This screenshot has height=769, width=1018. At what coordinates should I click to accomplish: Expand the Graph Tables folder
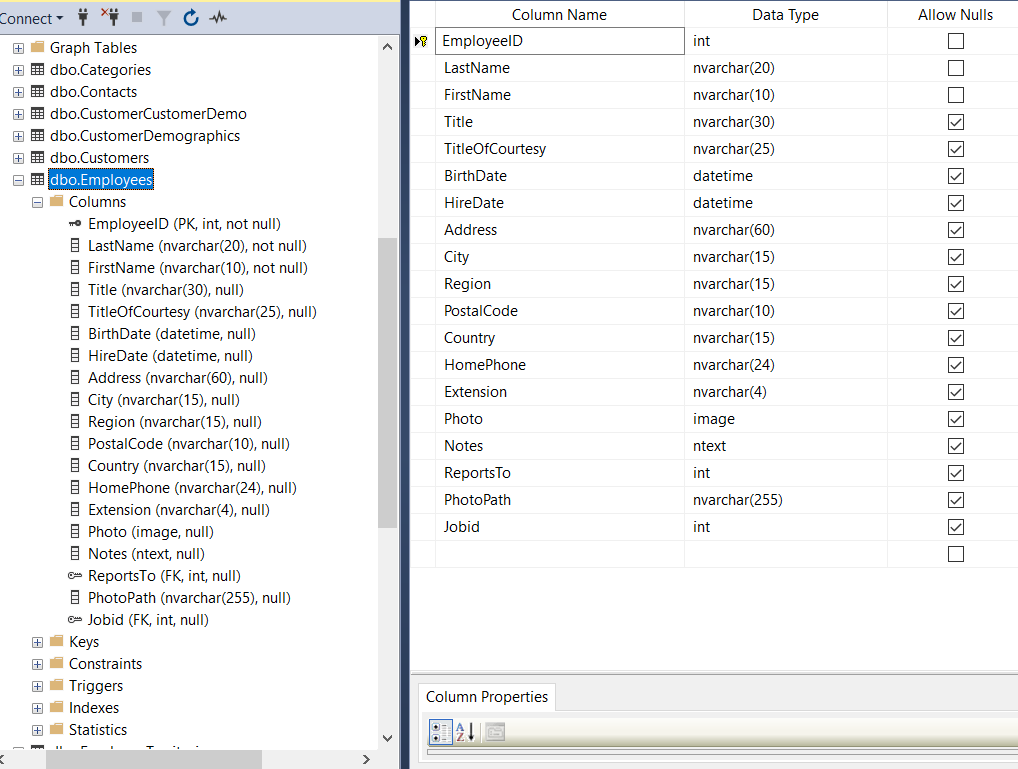point(18,48)
